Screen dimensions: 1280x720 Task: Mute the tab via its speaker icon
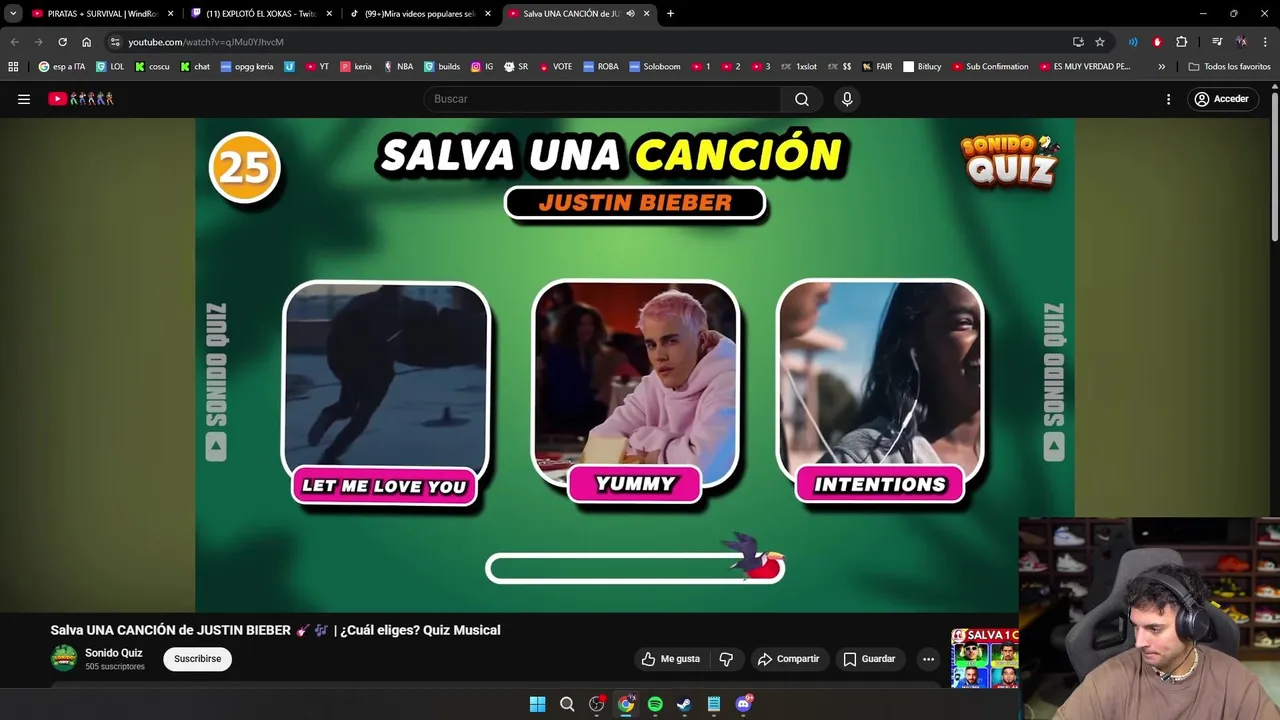[630, 14]
